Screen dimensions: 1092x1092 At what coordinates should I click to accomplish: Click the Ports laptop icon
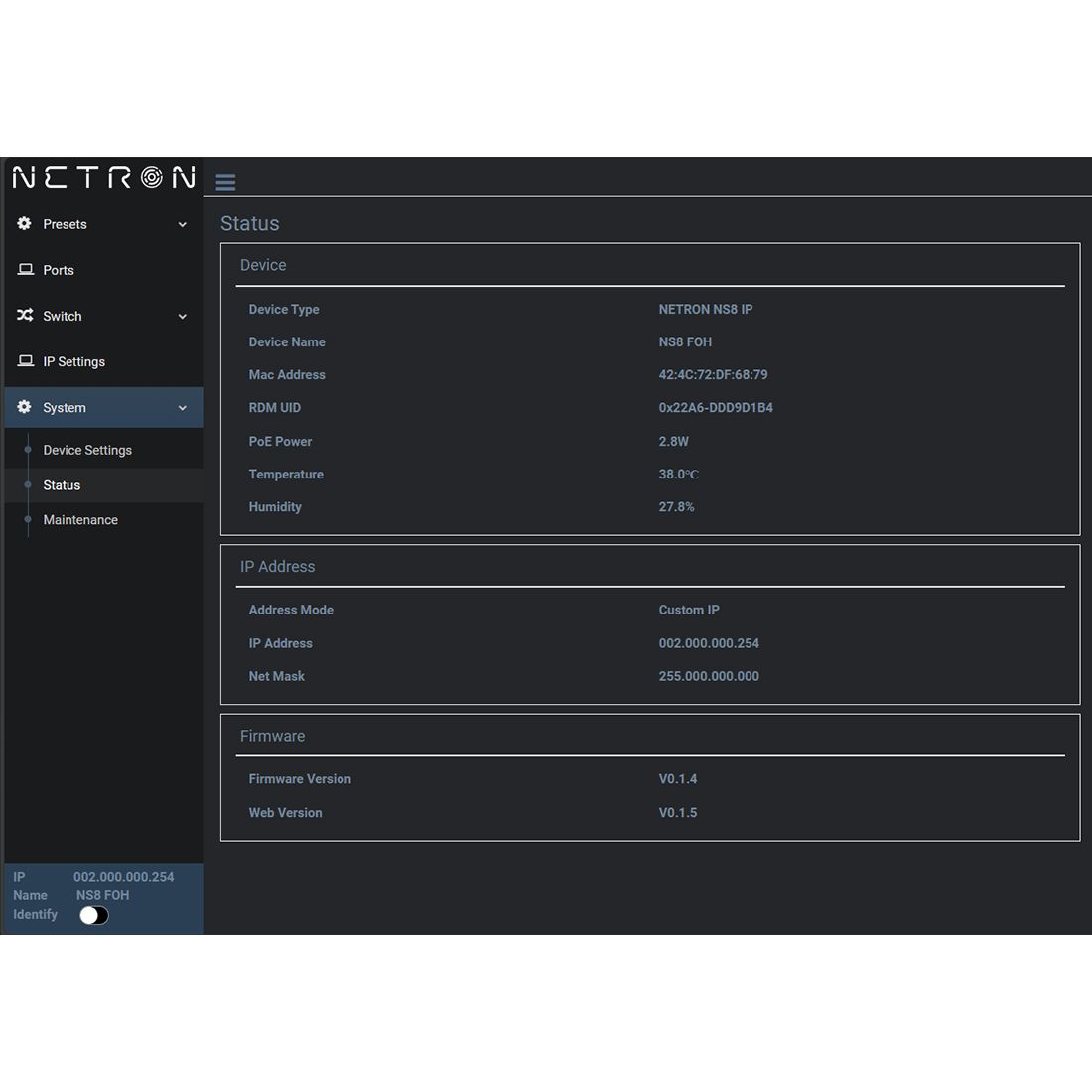click(x=26, y=270)
